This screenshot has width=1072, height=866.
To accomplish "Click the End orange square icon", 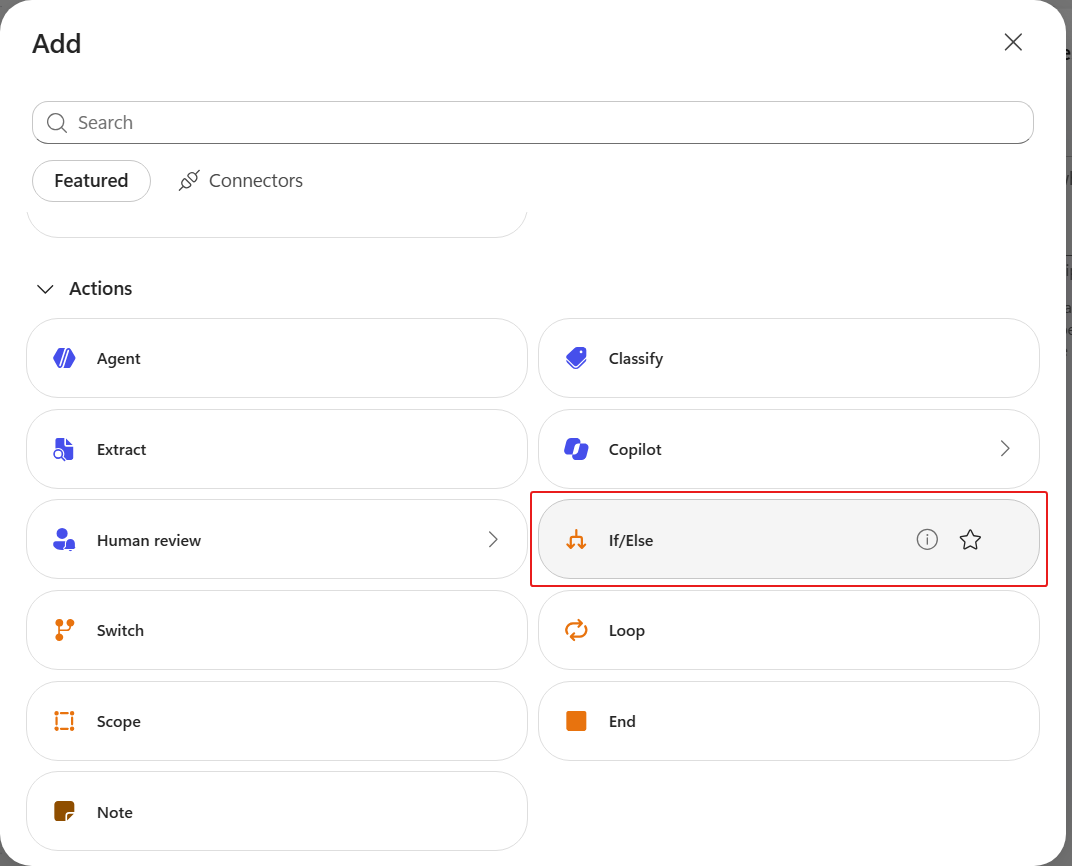I will click(576, 721).
